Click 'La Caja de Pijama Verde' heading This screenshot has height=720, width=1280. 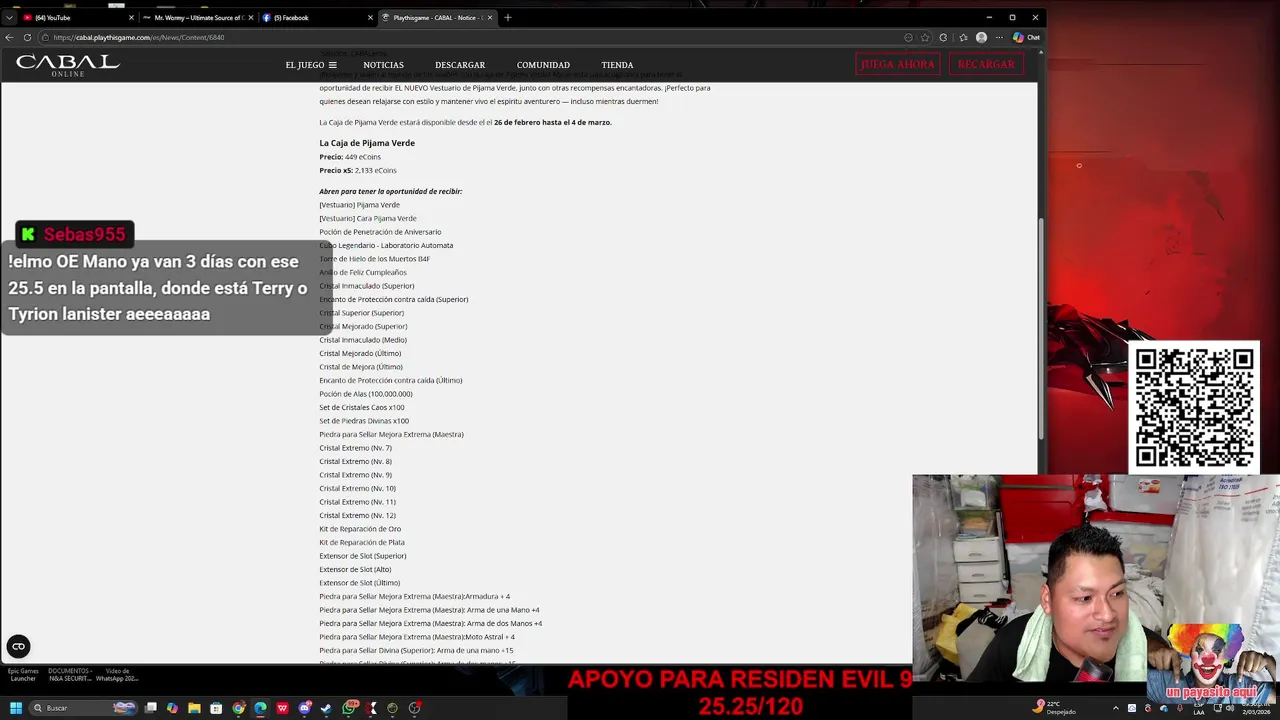pyautogui.click(x=367, y=143)
